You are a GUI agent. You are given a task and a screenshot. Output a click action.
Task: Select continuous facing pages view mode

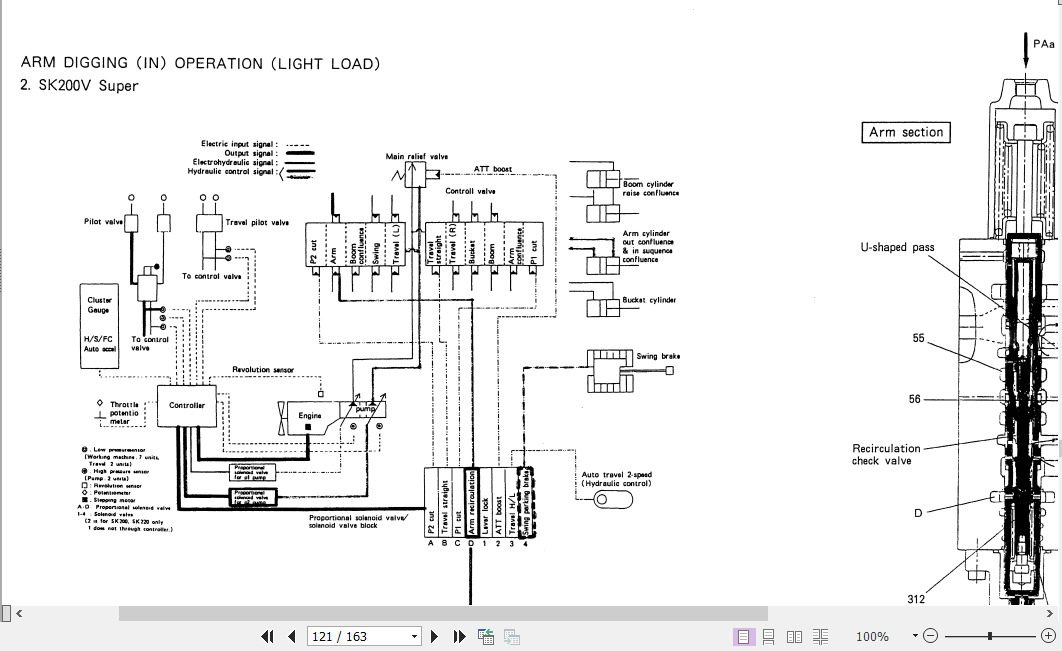820,636
